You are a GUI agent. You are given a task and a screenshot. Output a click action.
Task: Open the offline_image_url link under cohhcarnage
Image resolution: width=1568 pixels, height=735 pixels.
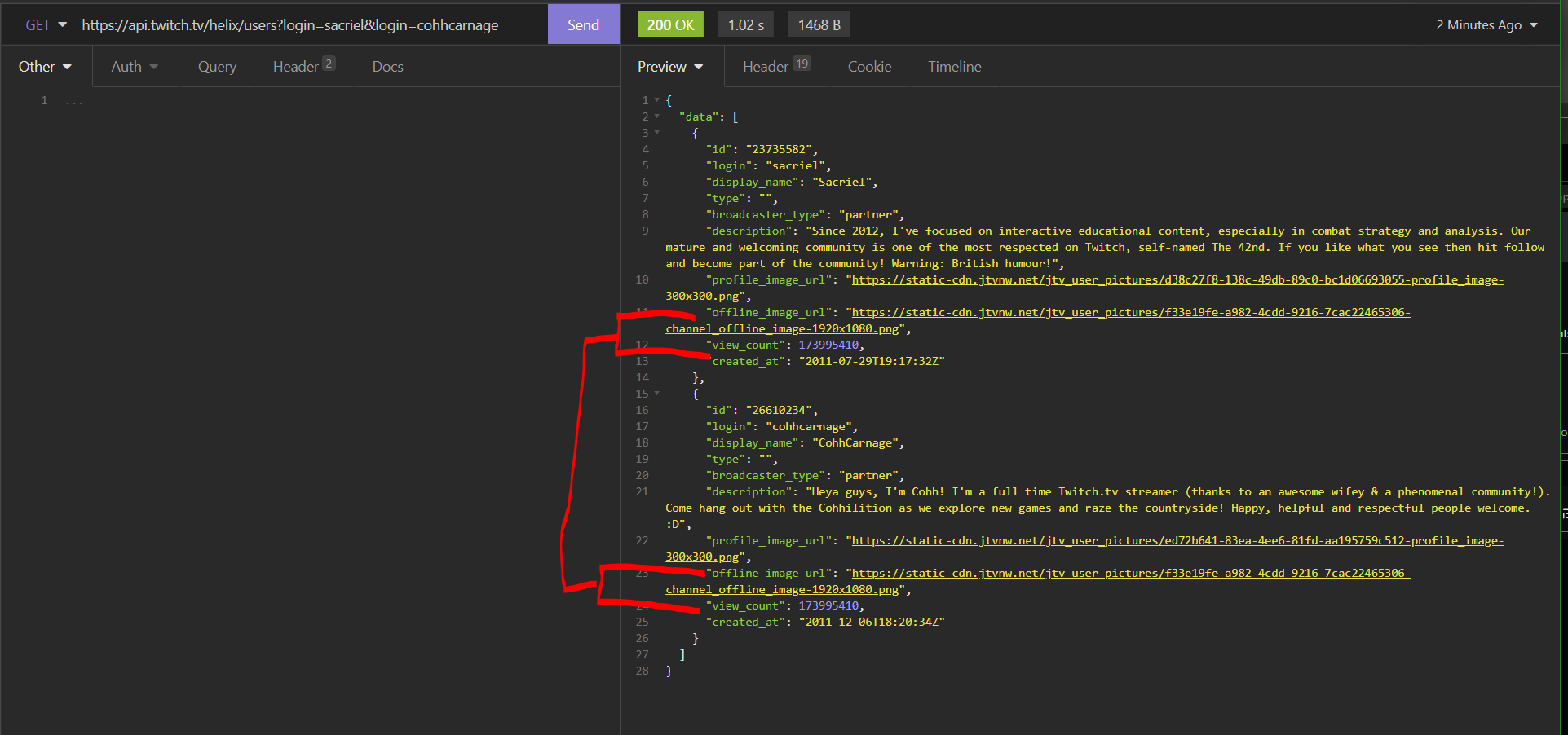click(x=1131, y=573)
